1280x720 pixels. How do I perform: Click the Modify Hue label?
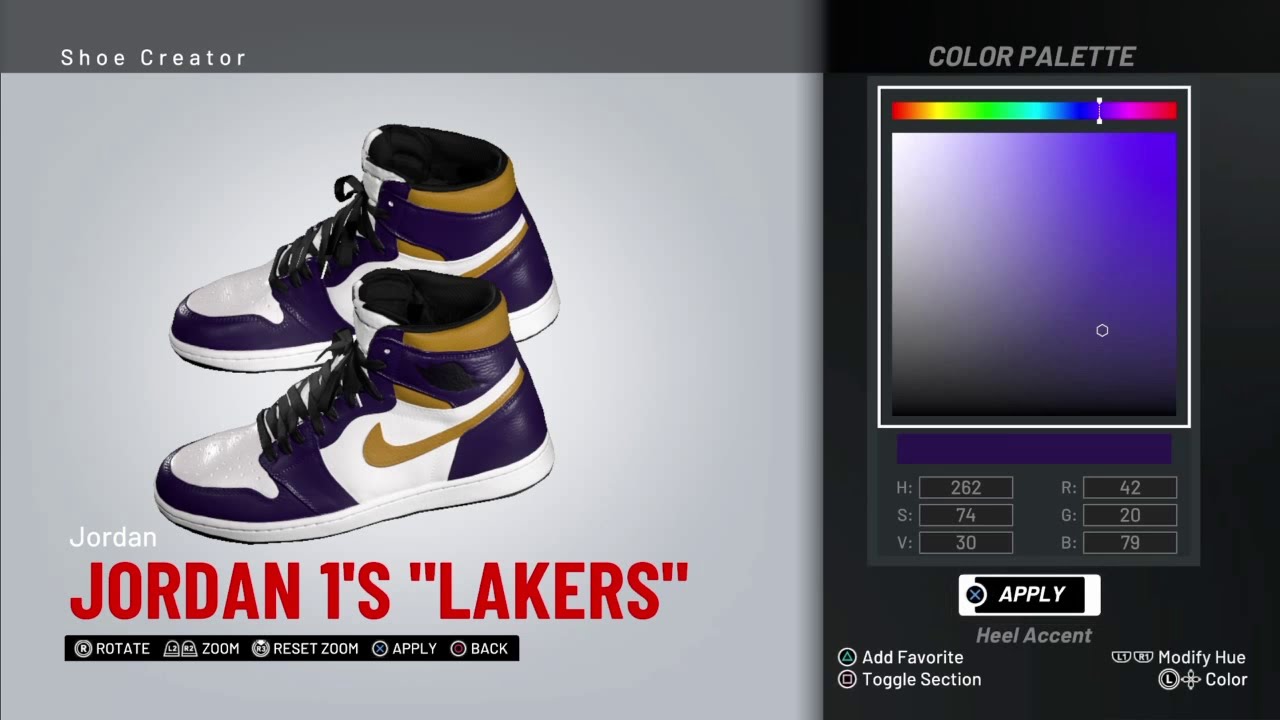click(x=1201, y=657)
